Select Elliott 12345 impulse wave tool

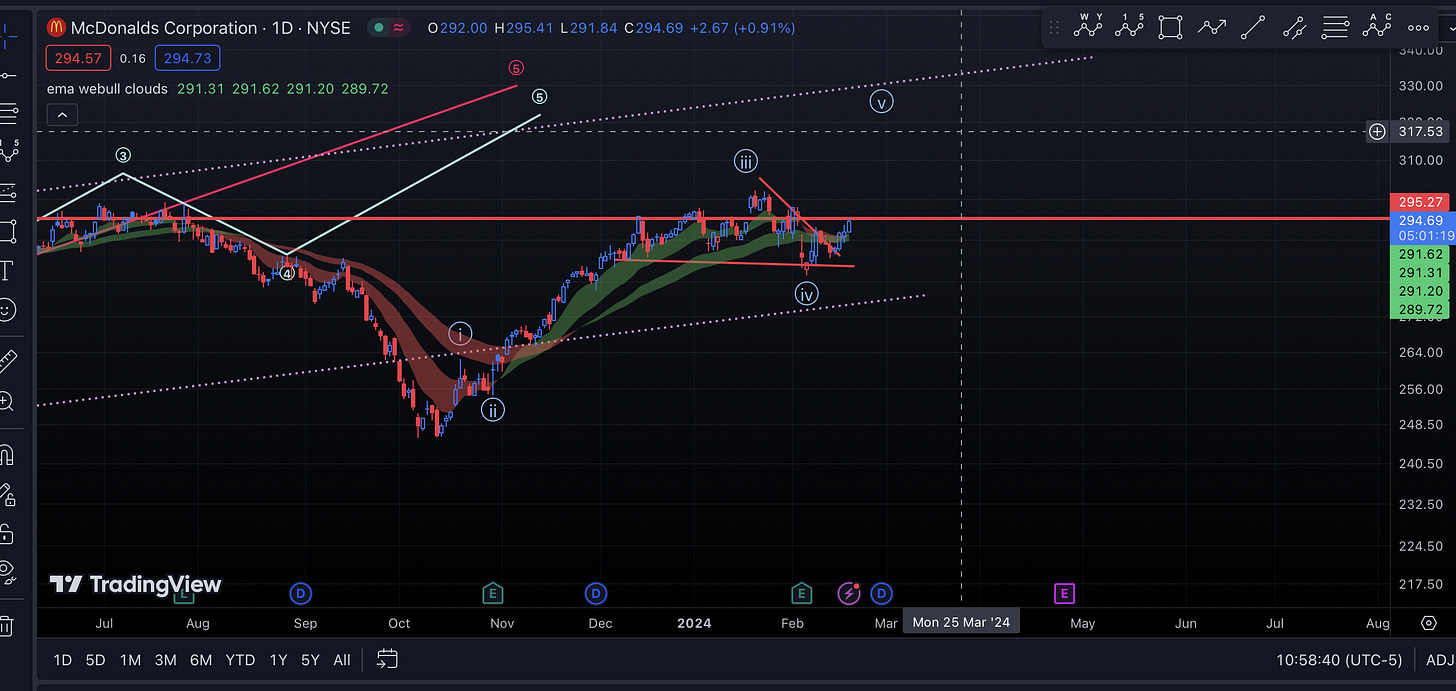click(1129, 27)
